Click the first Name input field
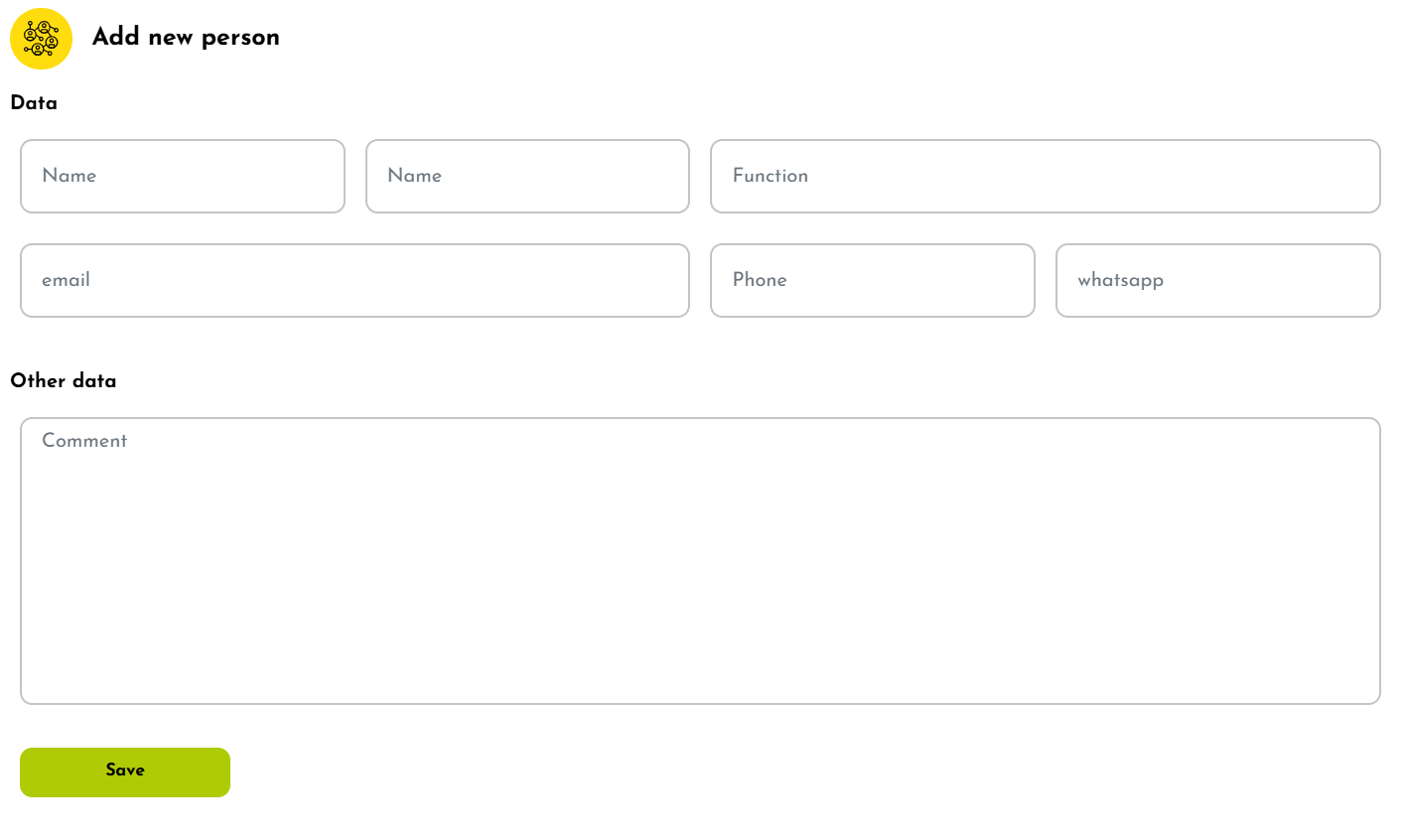Image resolution: width=1405 pixels, height=840 pixels. click(x=183, y=176)
